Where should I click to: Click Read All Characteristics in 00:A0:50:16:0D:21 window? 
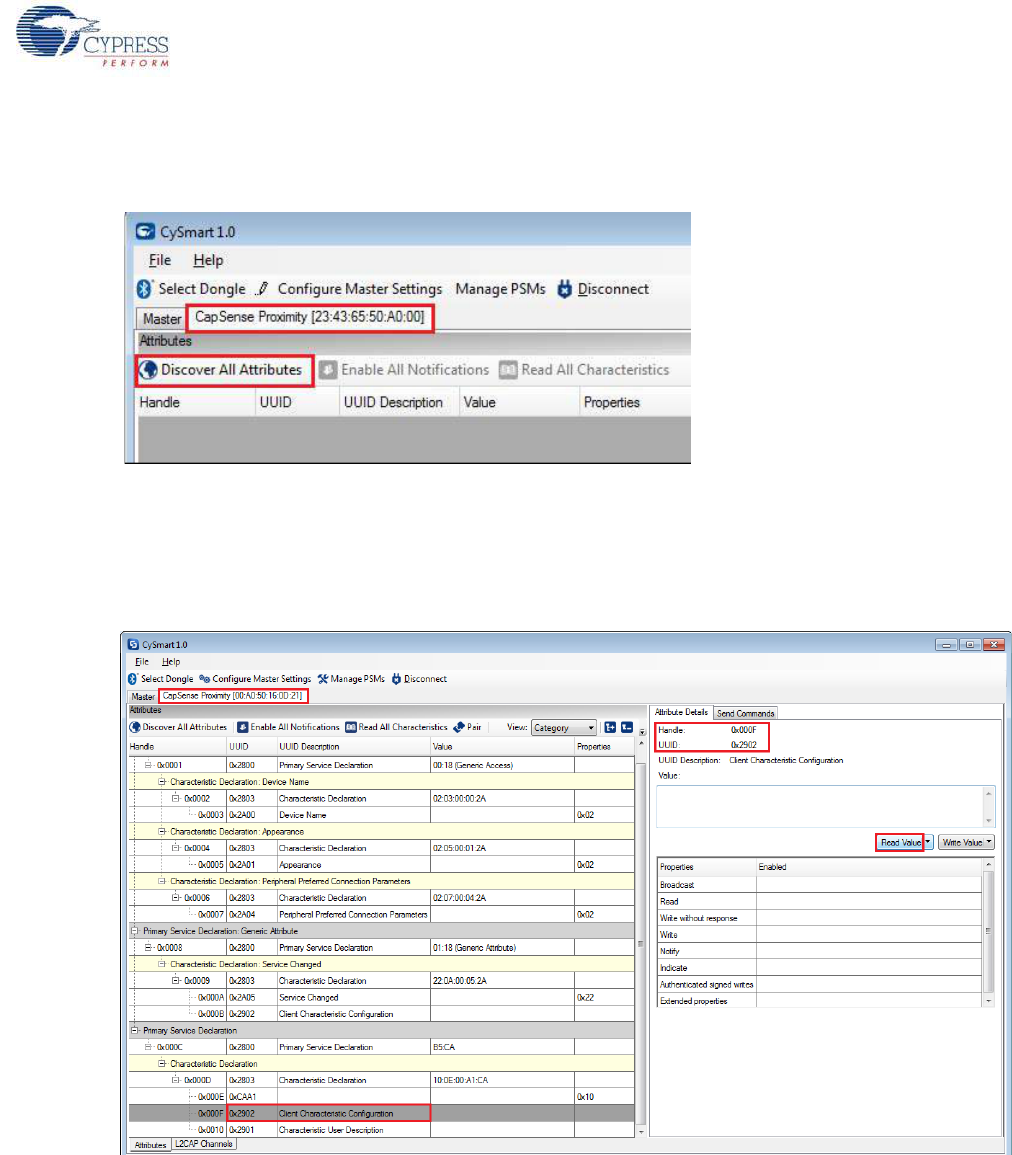[396, 727]
